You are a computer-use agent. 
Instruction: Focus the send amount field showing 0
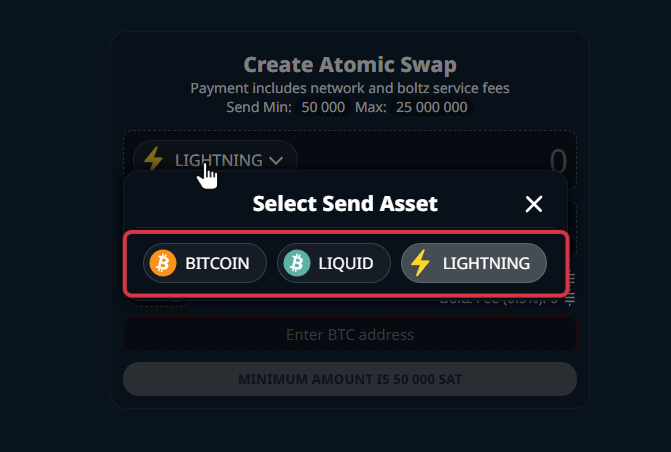tap(557, 160)
